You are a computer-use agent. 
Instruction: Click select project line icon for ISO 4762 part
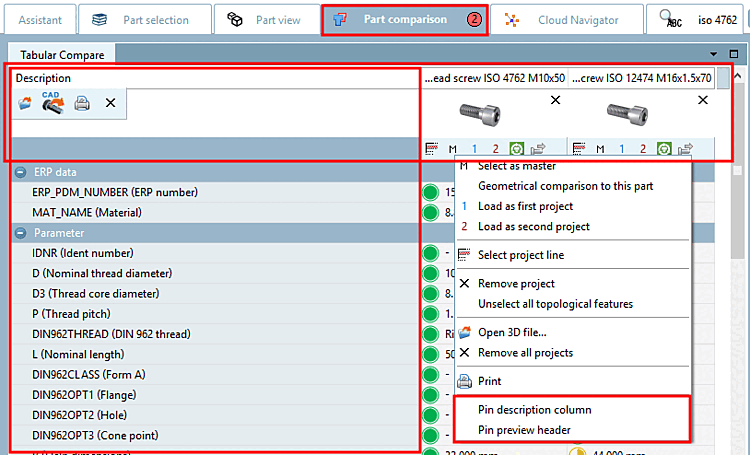431,149
